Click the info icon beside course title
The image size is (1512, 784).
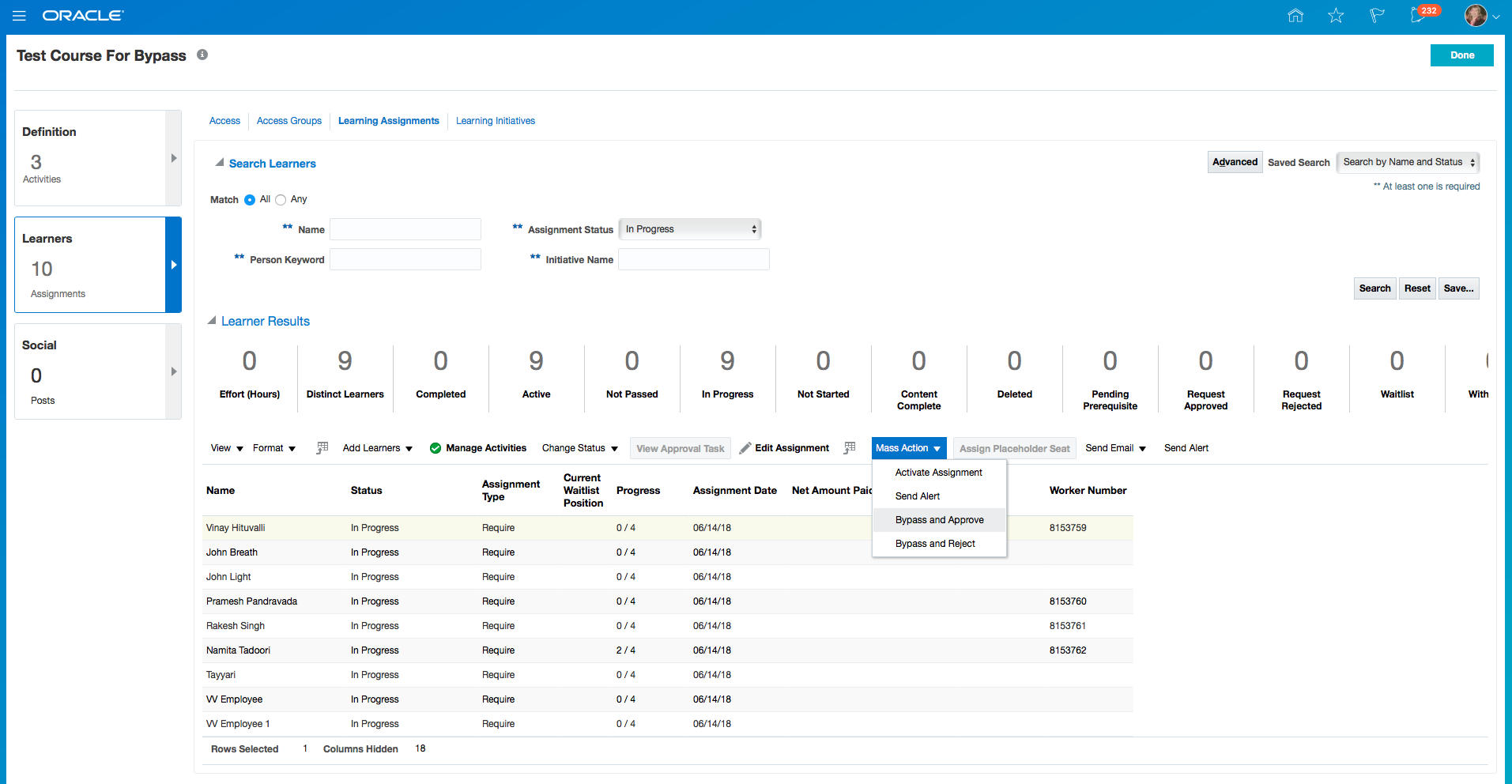202,55
